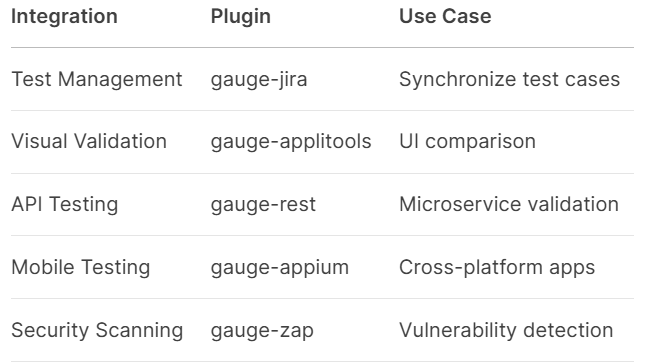
Task: Select the Test Management cell
Action: tap(97, 79)
